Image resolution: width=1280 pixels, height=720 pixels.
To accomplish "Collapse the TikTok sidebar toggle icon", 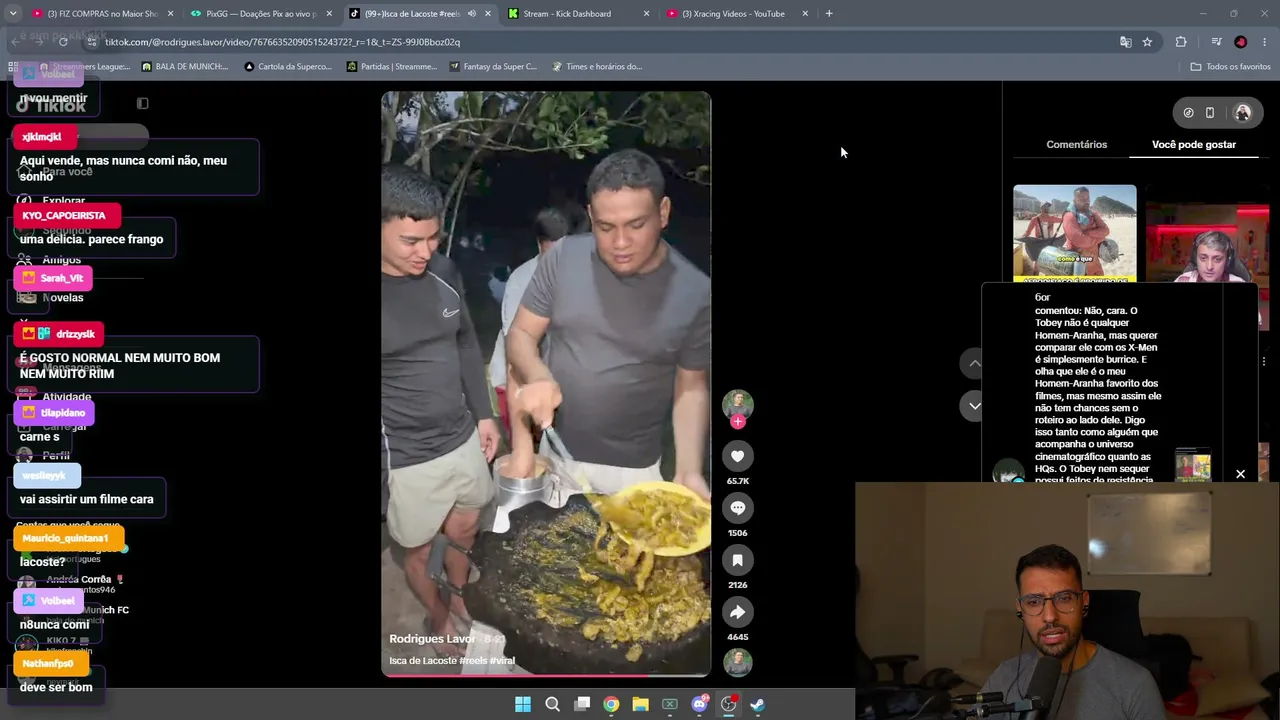I will point(142,103).
